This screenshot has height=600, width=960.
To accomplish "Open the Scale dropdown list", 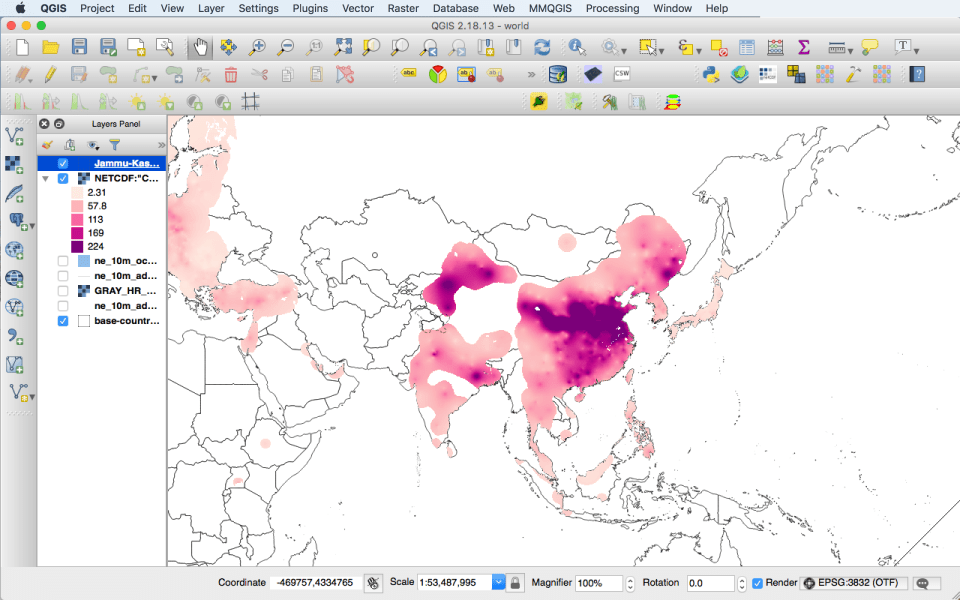I will 498,583.
